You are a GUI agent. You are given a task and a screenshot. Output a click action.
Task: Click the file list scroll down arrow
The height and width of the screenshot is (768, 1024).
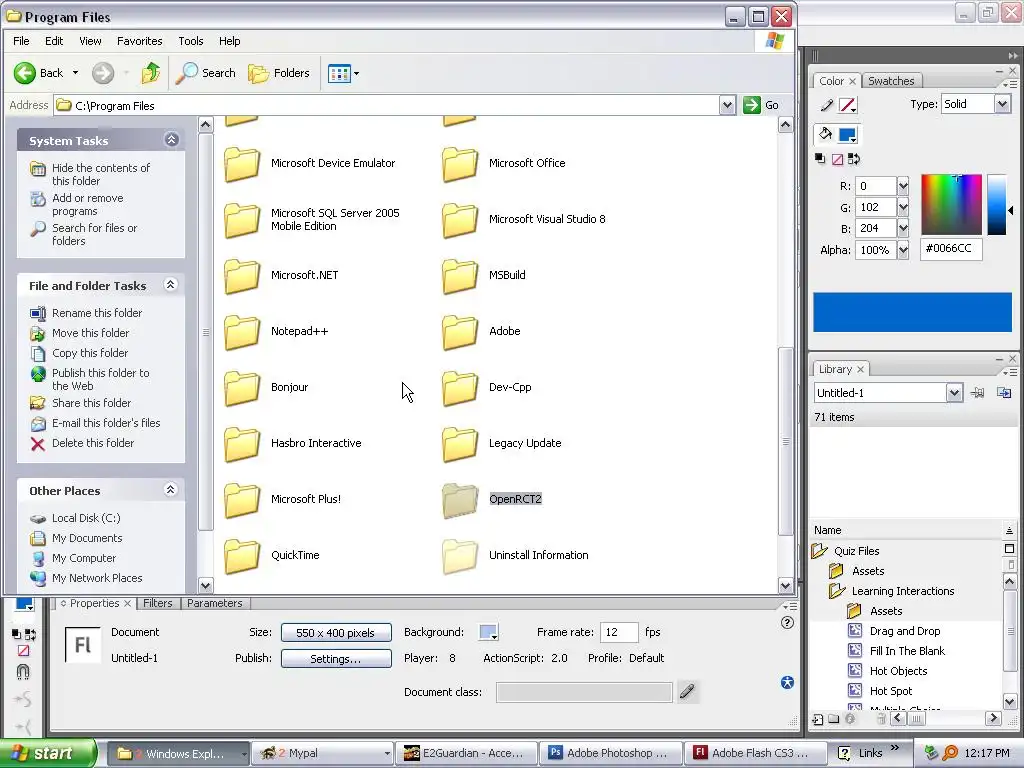(786, 586)
